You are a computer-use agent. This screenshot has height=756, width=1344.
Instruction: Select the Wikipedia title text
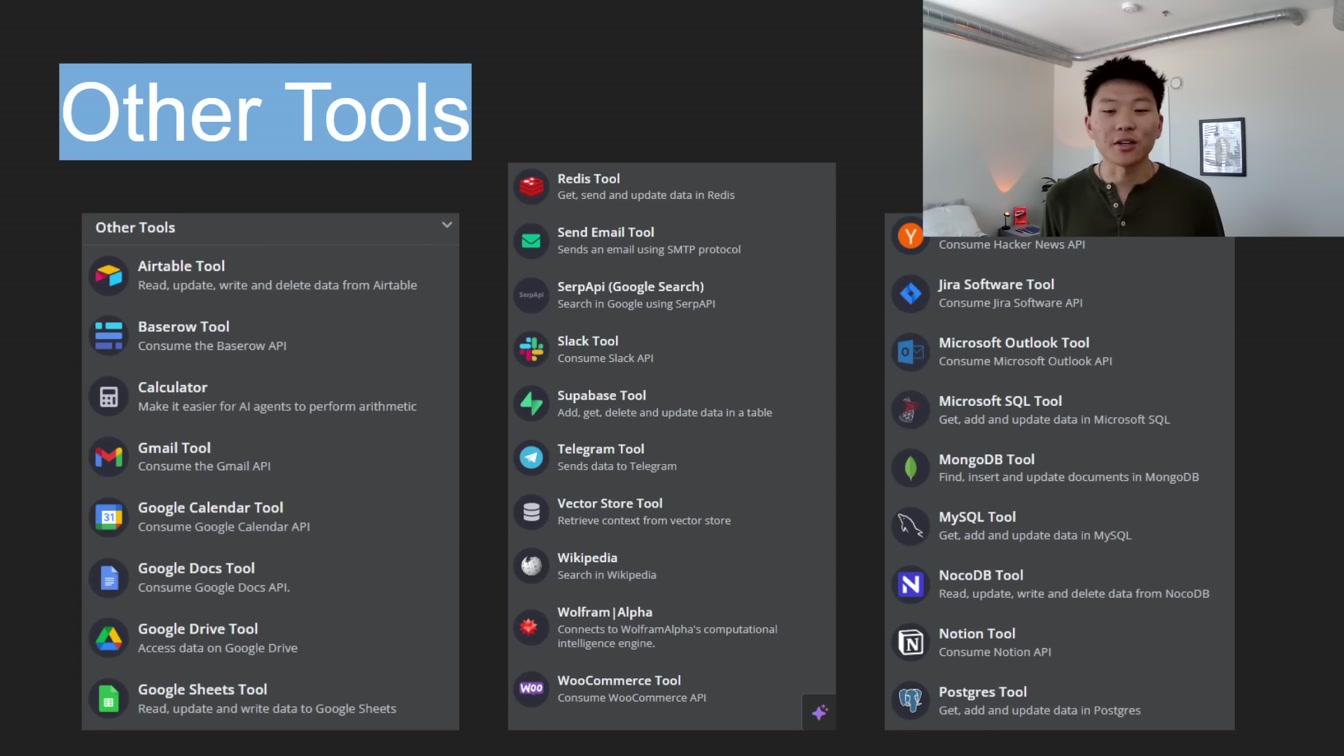[587, 558]
